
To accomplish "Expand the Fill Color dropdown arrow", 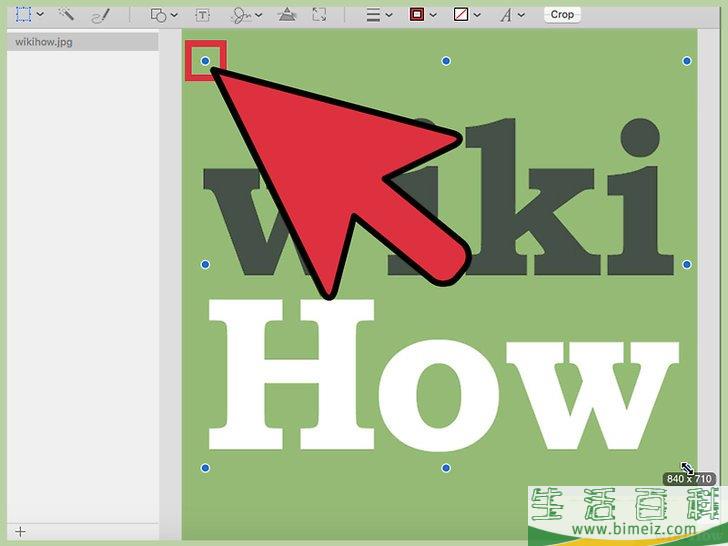I will pyautogui.click(x=477, y=15).
